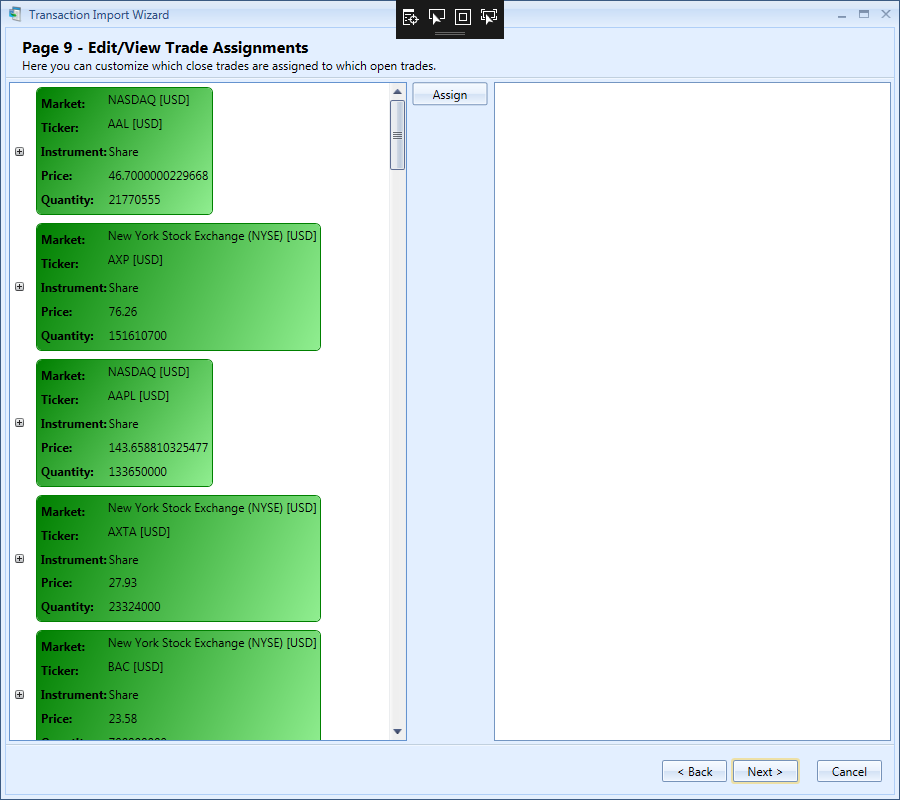Click the price 143.658810325477
Viewport: 900px width, 800px height.
[158, 448]
